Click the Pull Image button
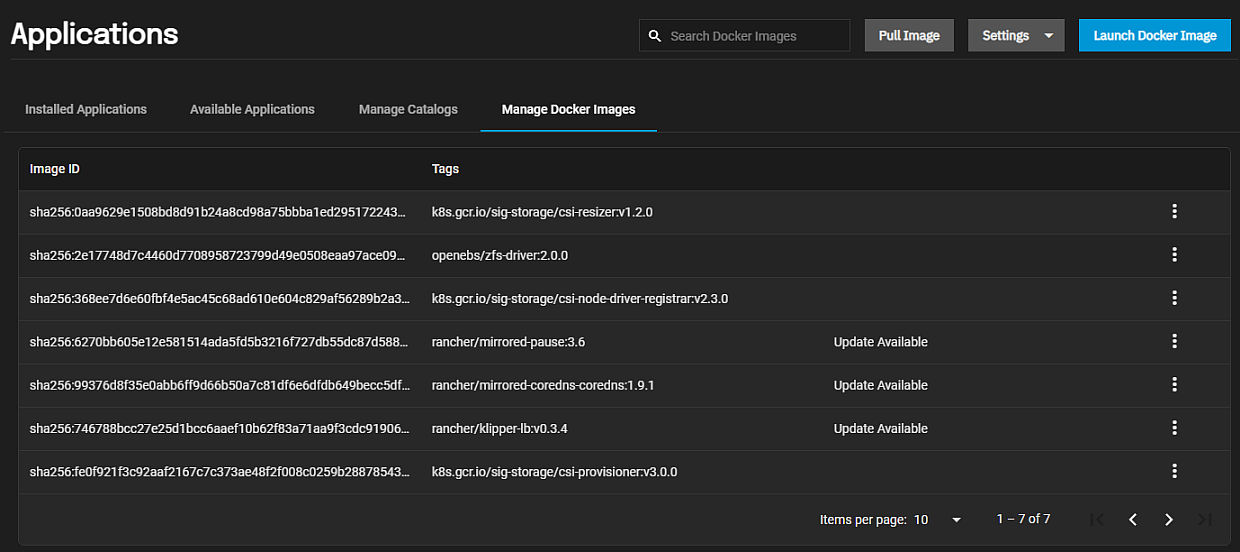 [908, 36]
